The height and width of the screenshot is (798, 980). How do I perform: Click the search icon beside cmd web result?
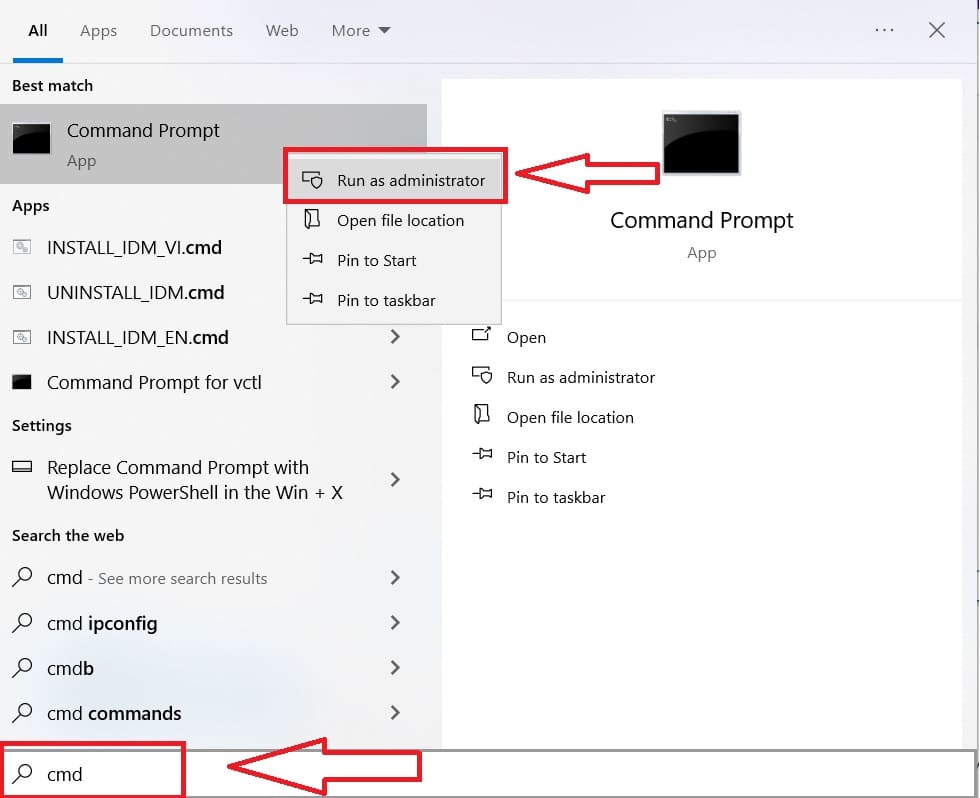[22, 576]
